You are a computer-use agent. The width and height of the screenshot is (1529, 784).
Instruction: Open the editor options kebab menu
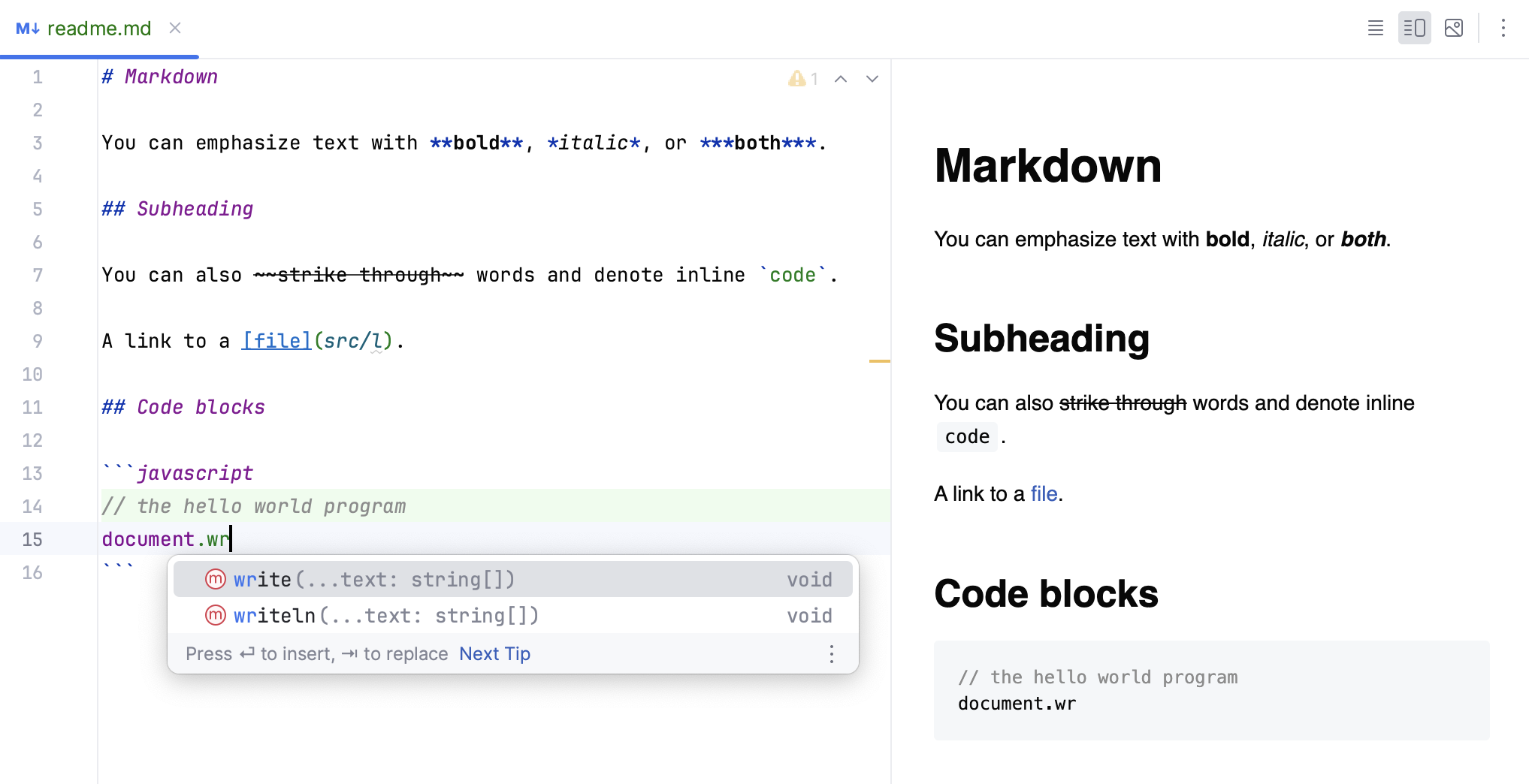coord(1503,28)
